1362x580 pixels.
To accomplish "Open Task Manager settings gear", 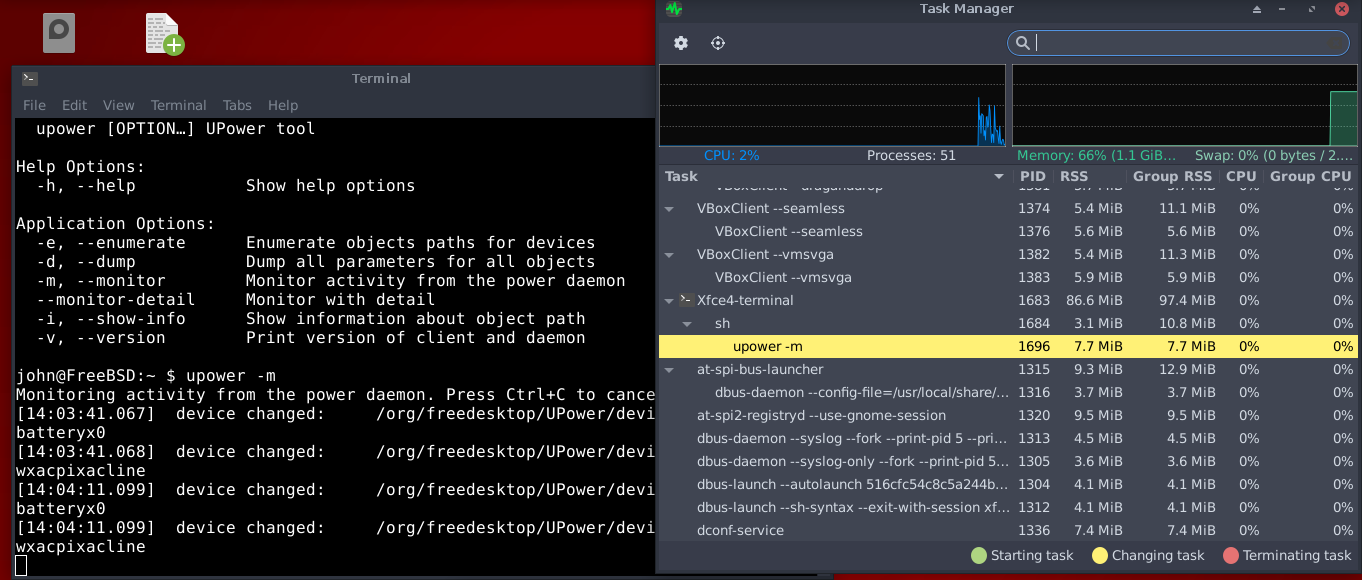I will point(681,43).
